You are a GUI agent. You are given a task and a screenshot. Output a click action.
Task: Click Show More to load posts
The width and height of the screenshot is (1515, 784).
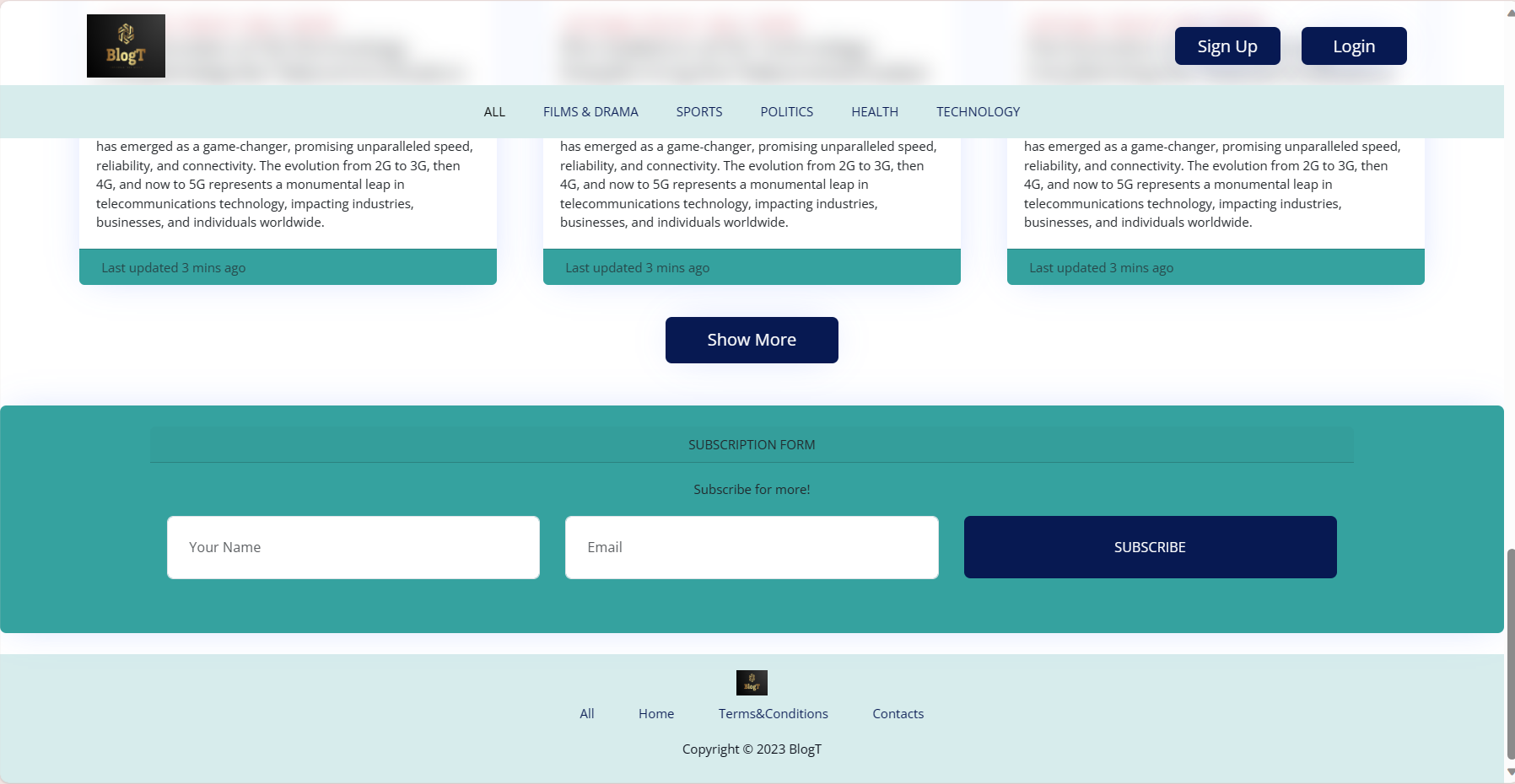click(x=751, y=340)
